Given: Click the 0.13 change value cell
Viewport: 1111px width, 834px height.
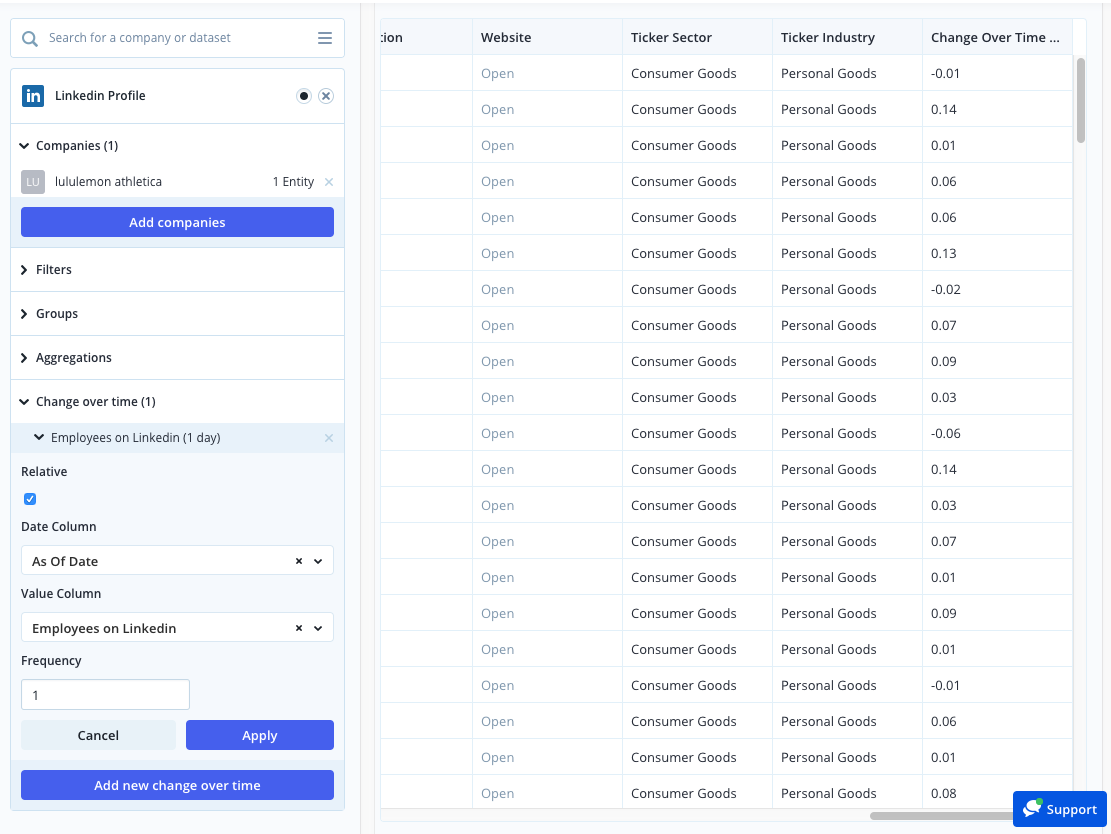Looking at the screenshot, I should (x=997, y=253).
